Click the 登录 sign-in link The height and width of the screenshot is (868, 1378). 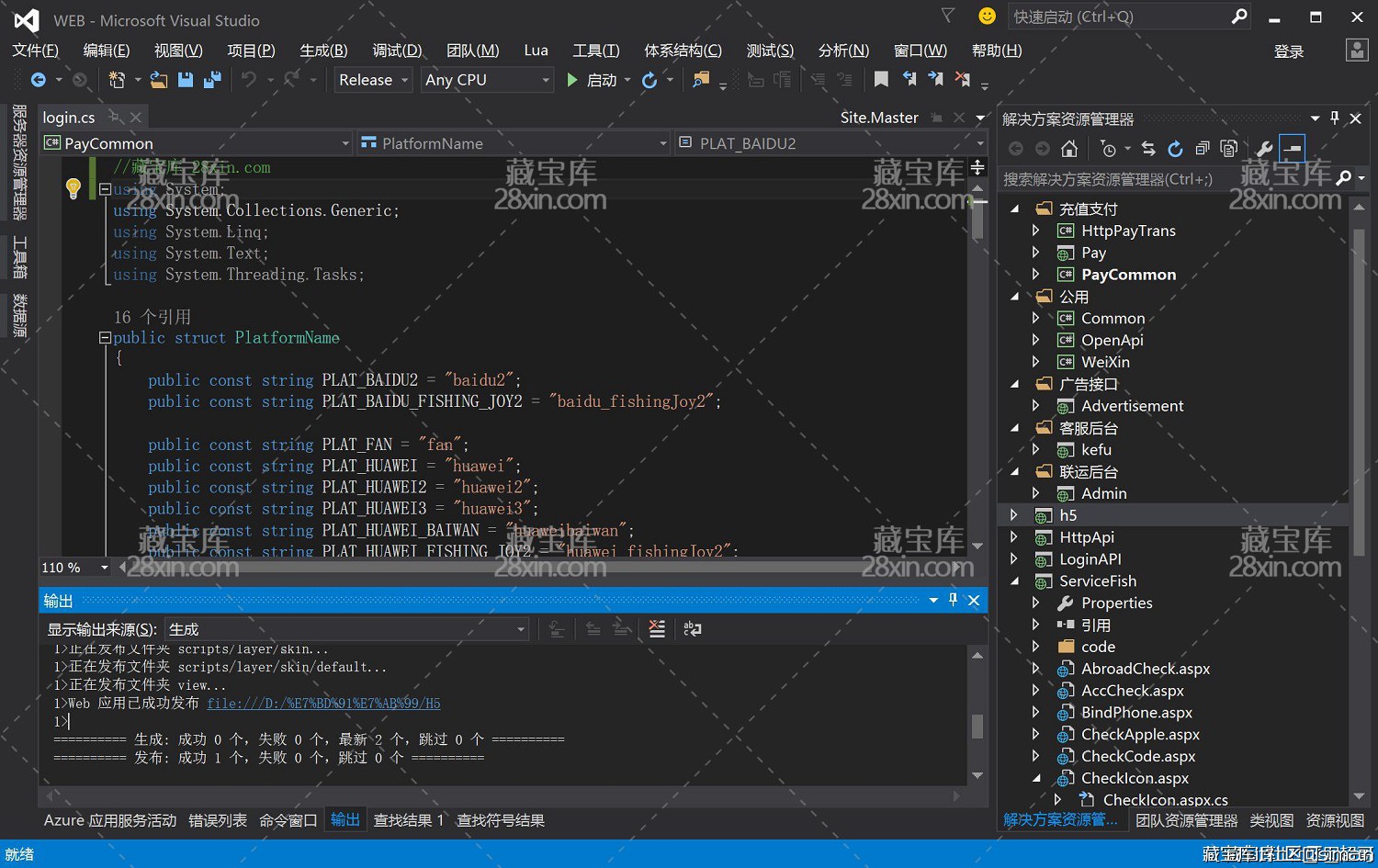[x=1289, y=51]
